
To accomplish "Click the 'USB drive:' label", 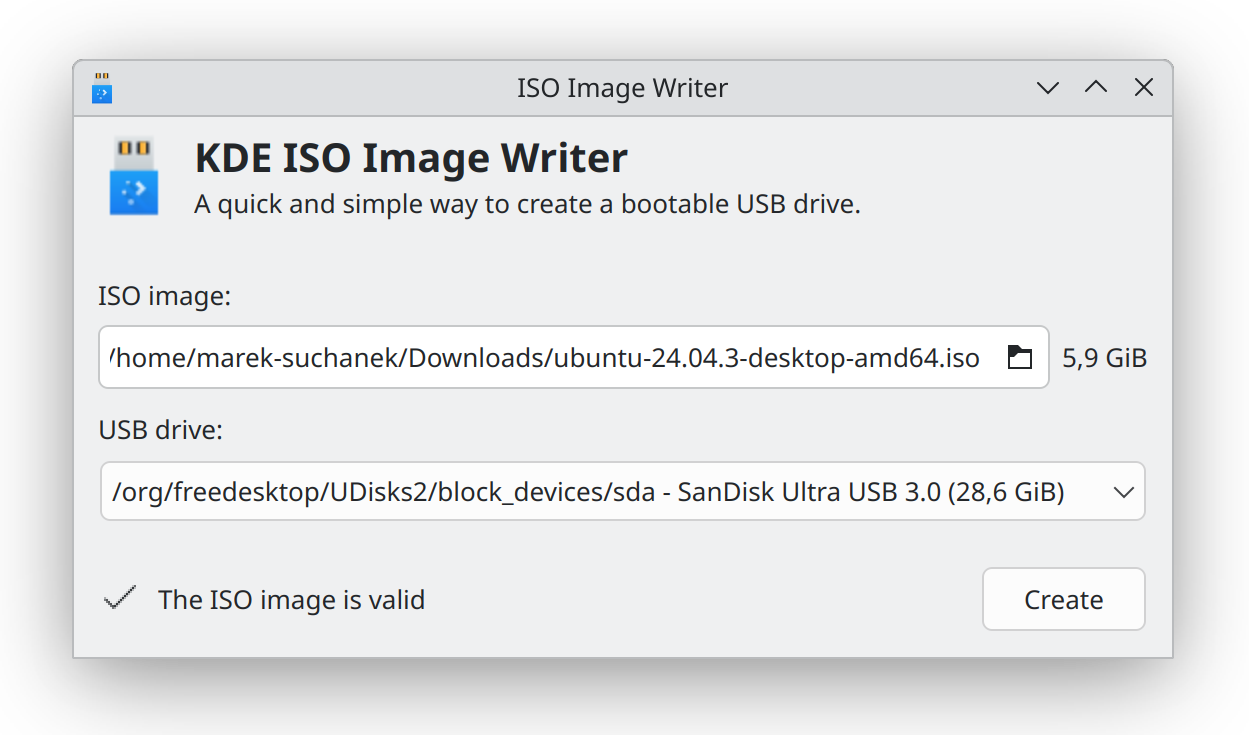I will (x=161, y=430).
